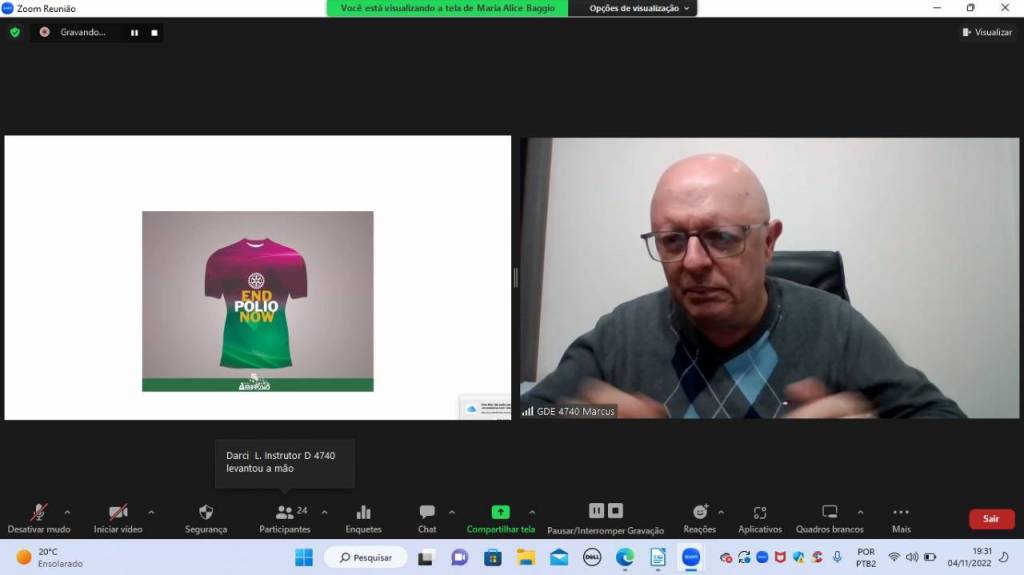Open the Aplicativos icon
1024x575 pixels.
point(760,512)
